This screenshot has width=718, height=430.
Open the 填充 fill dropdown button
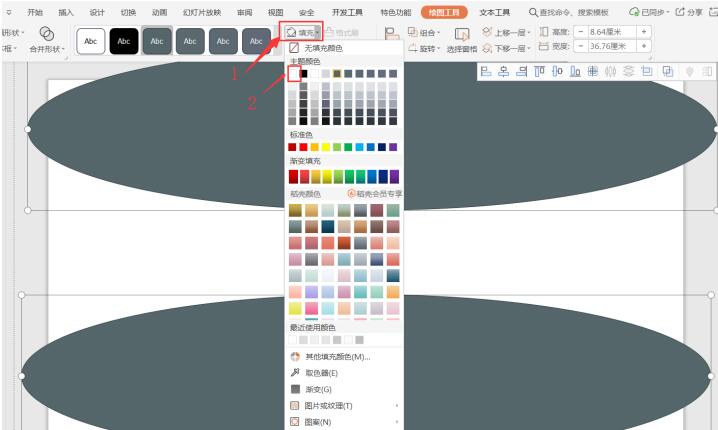click(301, 33)
